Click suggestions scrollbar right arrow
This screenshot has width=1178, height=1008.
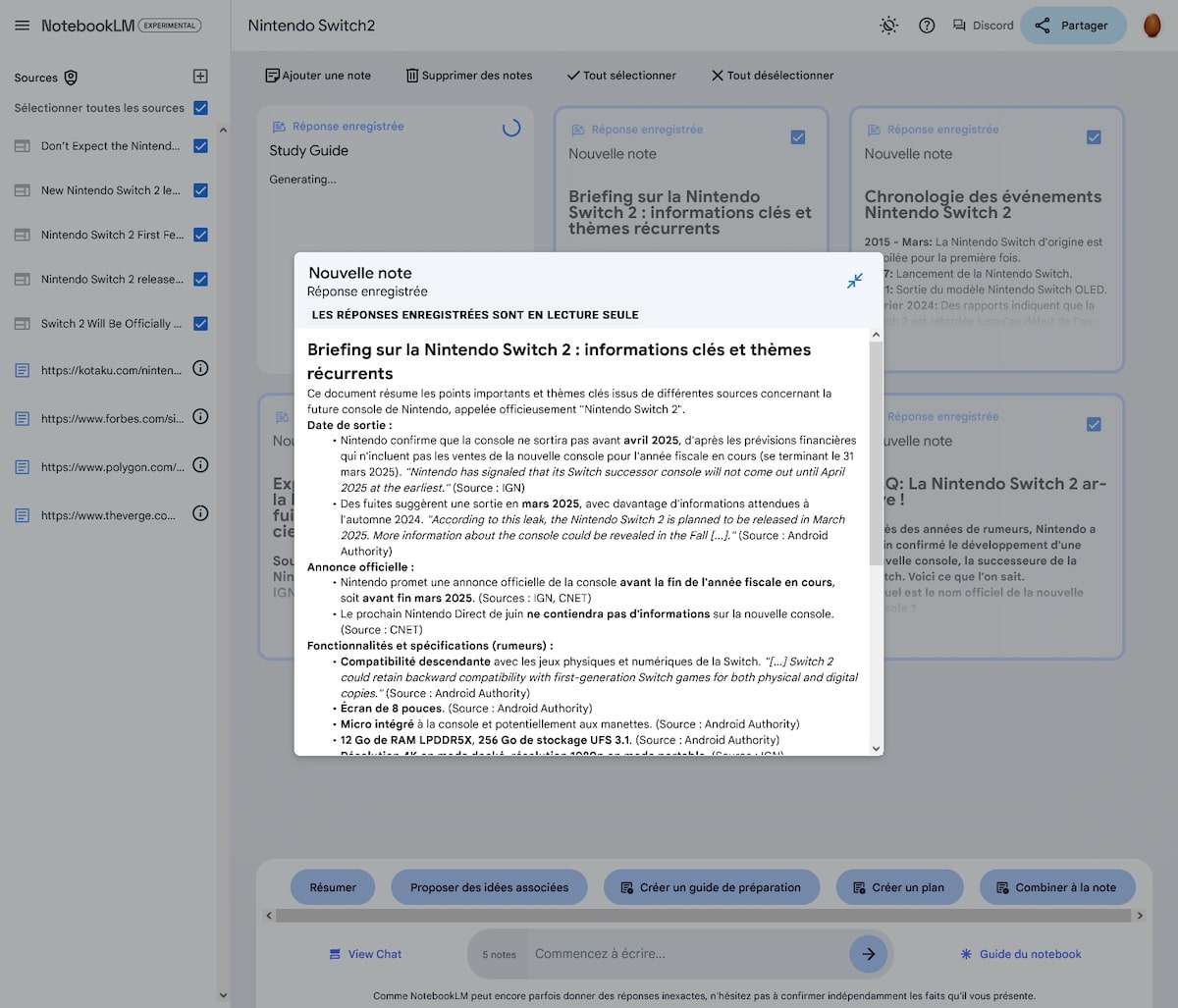[x=1139, y=916]
